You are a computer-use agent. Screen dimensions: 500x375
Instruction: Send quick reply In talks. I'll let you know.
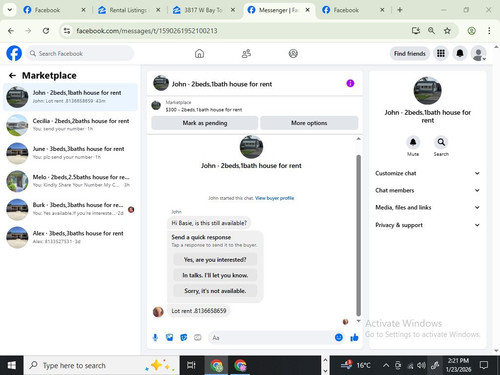(x=215, y=275)
